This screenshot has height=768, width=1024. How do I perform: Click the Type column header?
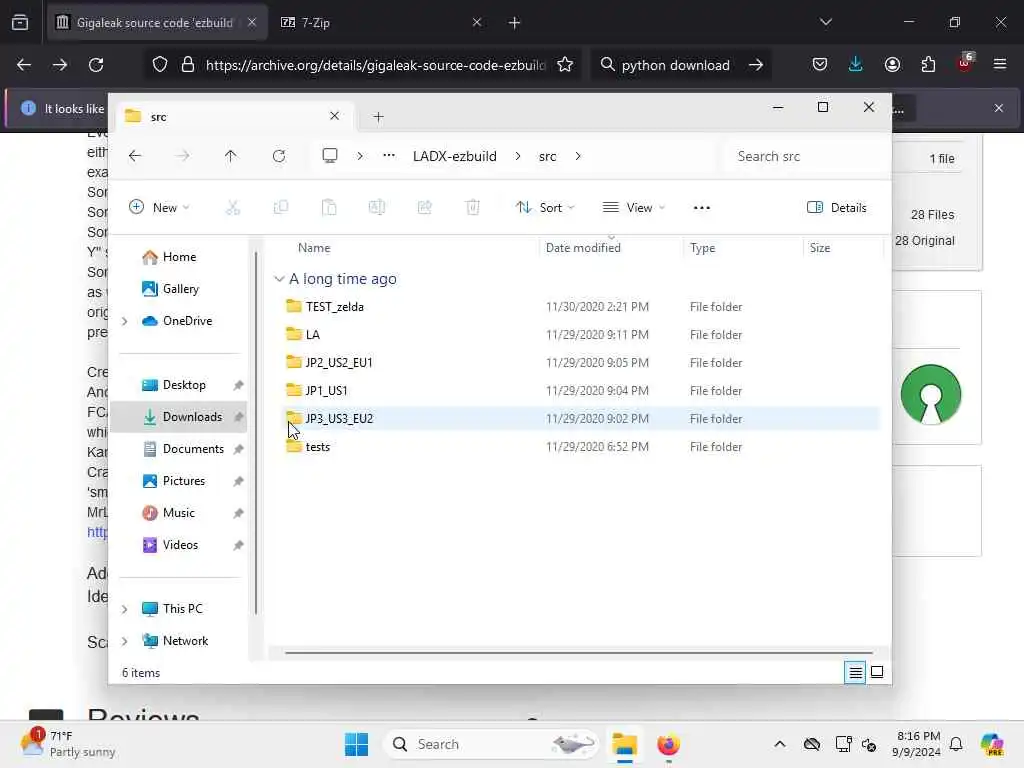pyautogui.click(x=703, y=248)
